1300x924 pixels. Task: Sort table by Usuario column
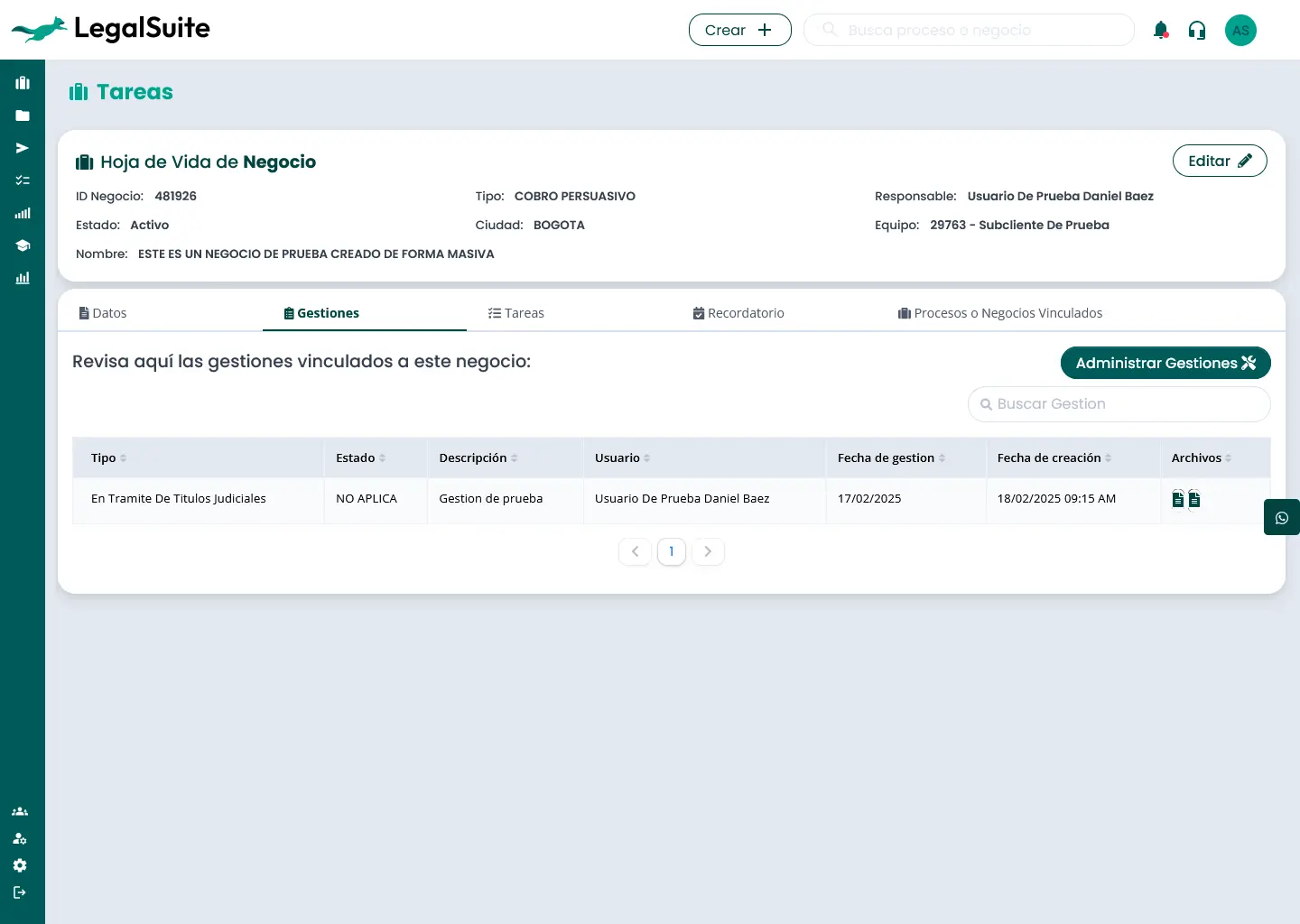[x=646, y=458]
